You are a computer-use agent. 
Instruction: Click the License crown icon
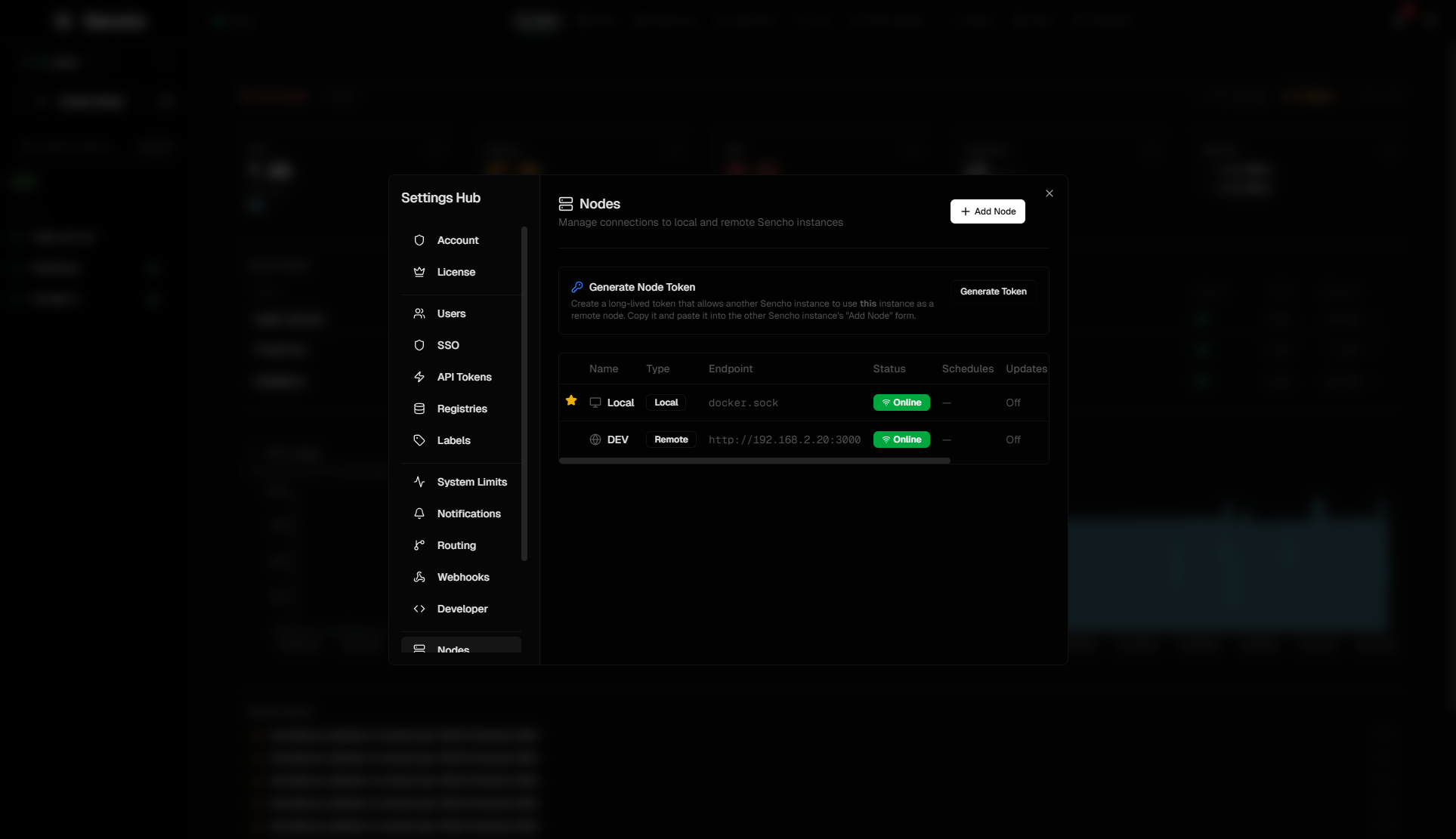point(419,272)
